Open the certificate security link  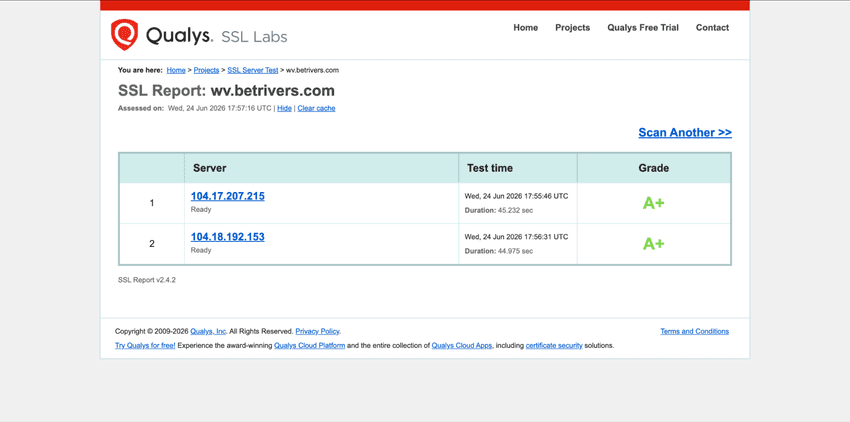coord(554,346)
